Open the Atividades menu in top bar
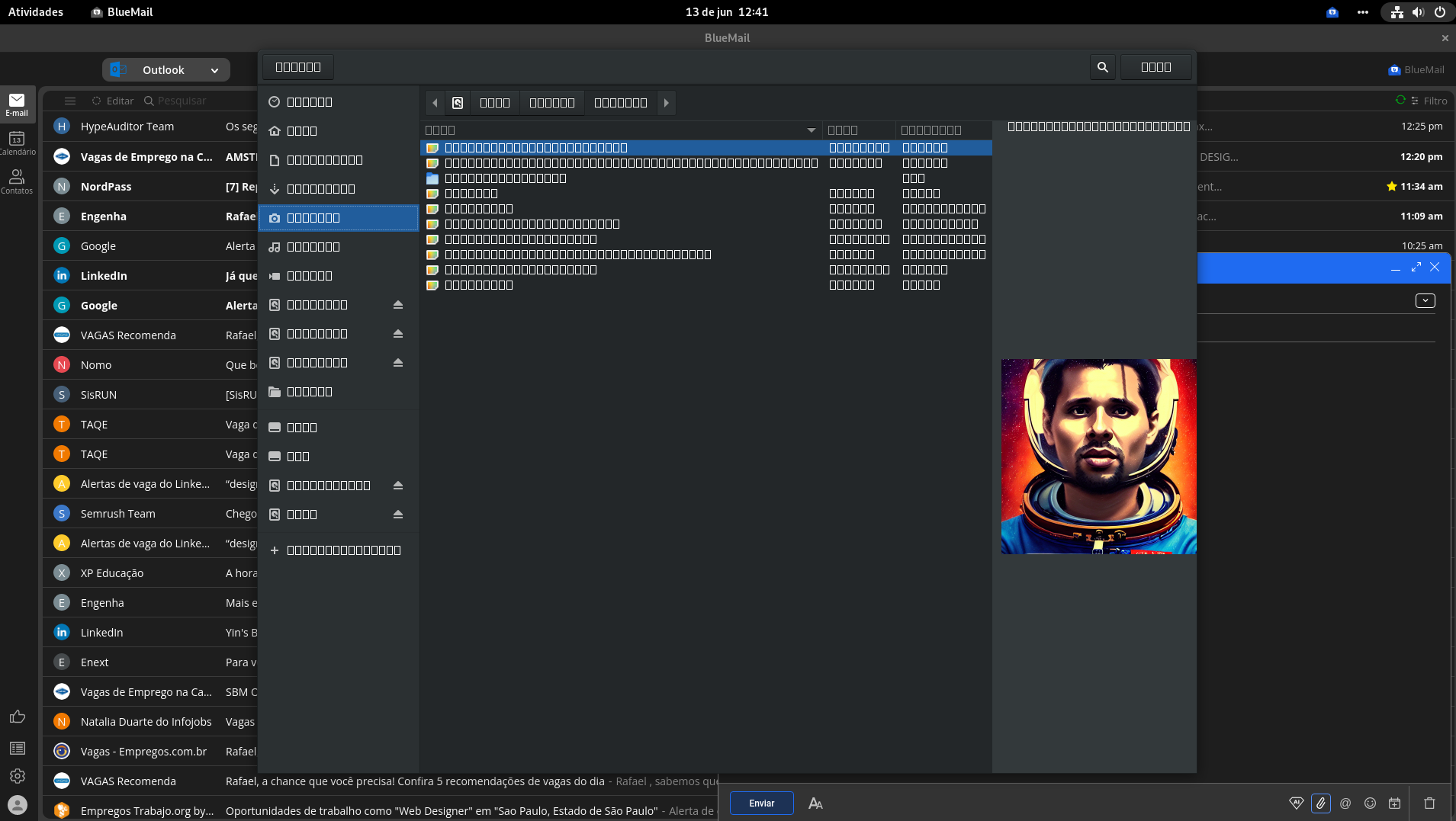The width and height of the screenshot is (1456, 821). 36,12
